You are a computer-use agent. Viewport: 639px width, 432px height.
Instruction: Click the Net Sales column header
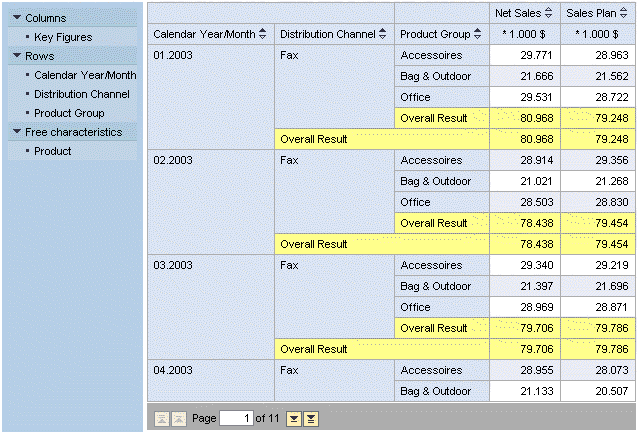pos(518,13)
